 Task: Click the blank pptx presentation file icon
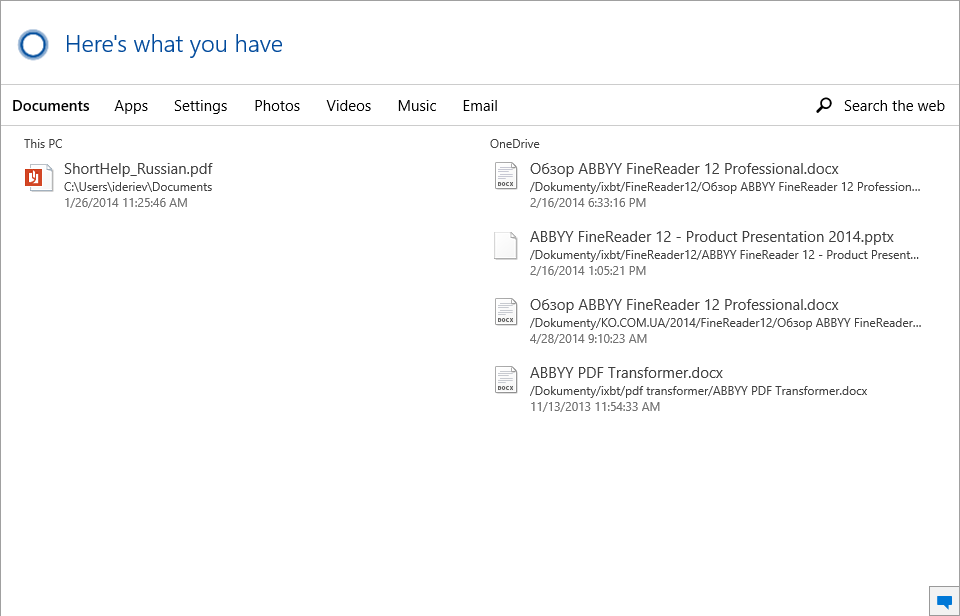click(x=506, y=245)
